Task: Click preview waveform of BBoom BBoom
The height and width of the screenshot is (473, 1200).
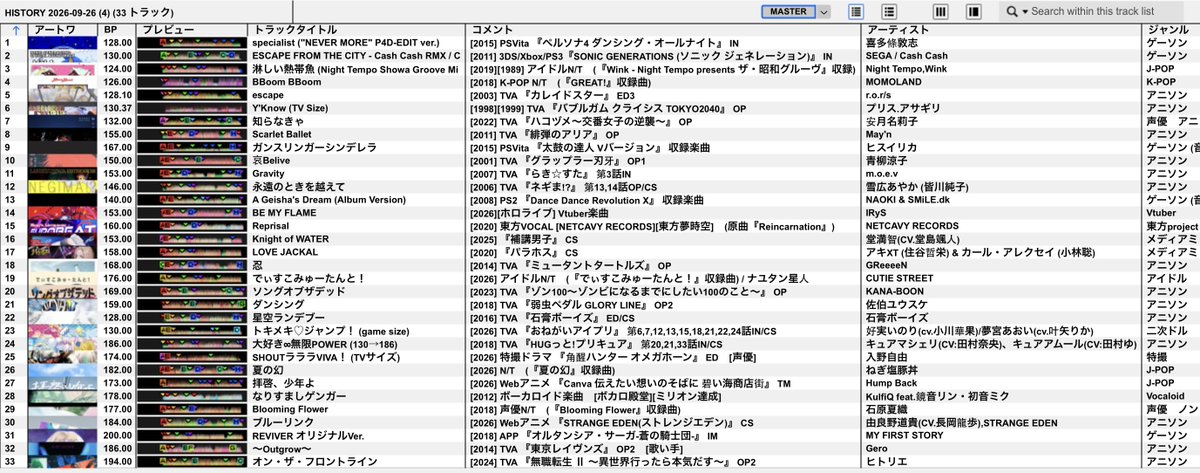Action: 193,82
